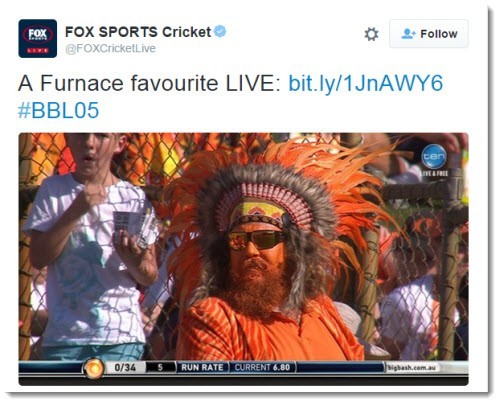Click the person-plus icon inside Follow
The width and height of the screenshot is (500, 404).
point(408,34)
